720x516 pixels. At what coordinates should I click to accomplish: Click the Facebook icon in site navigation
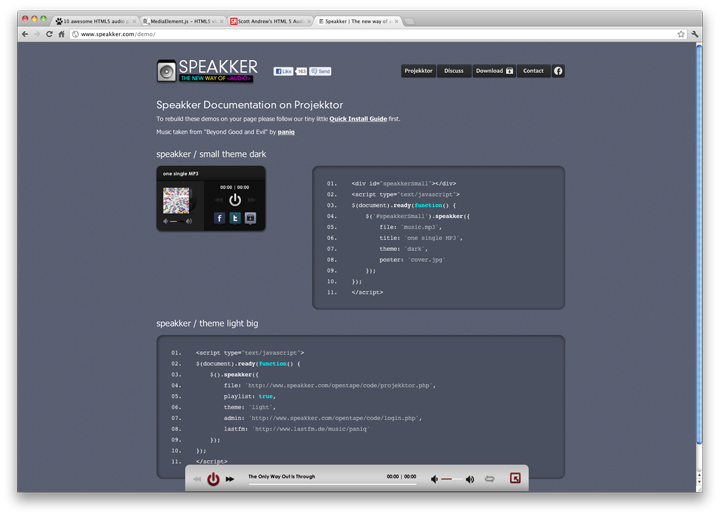pyautogui.click(x=558, y=71)
